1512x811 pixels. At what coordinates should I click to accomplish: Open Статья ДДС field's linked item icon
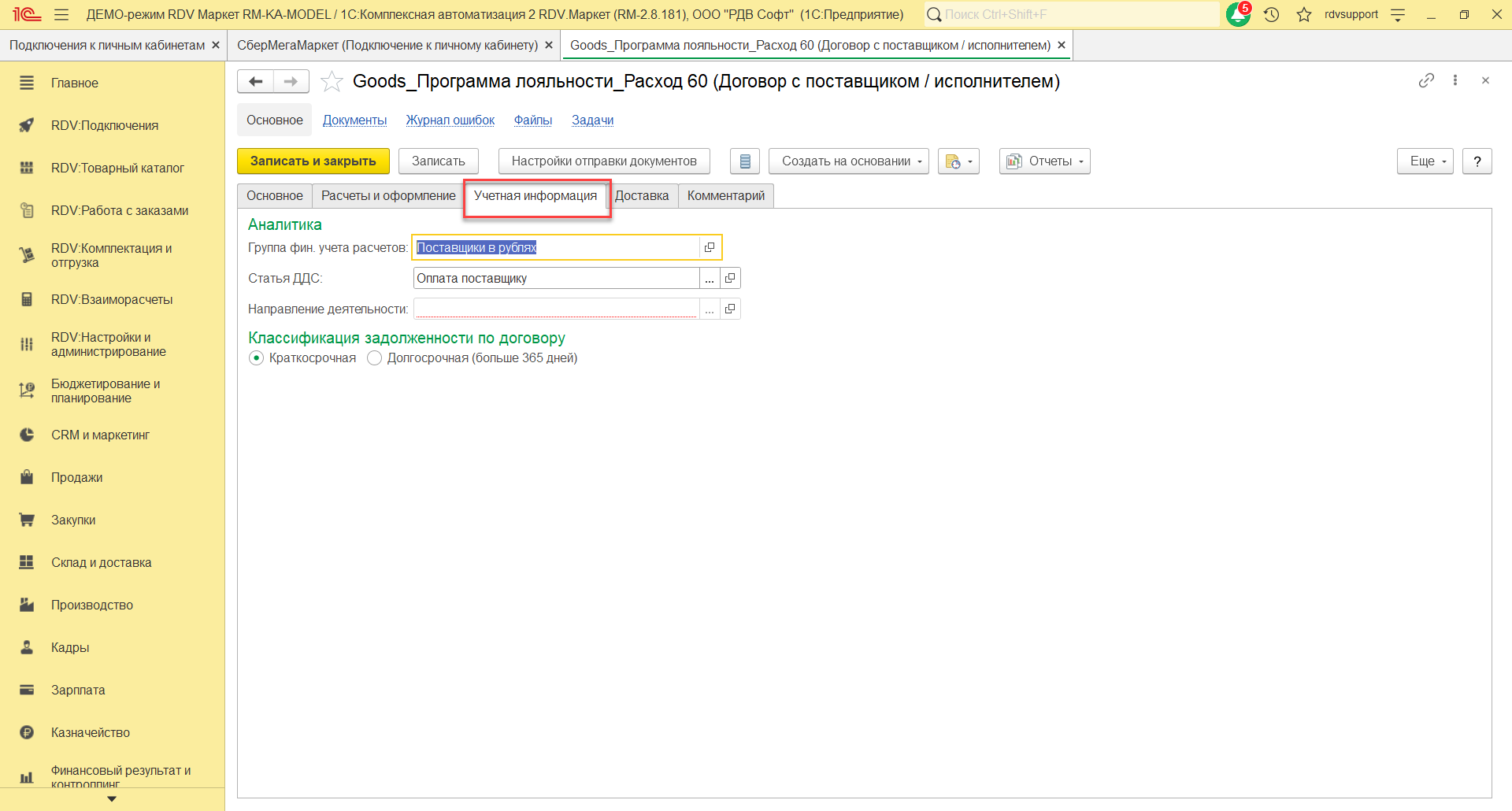coord(730,278)
